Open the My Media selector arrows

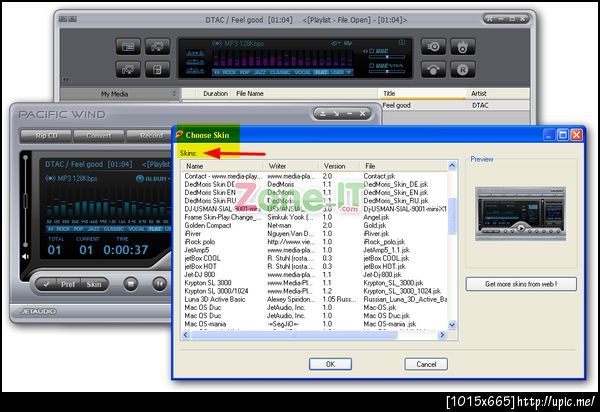174,93
